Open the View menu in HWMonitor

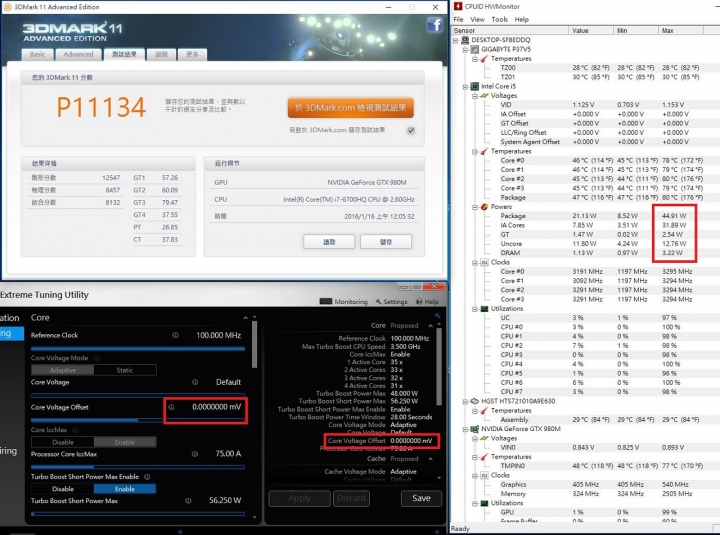tap(477, 19)
